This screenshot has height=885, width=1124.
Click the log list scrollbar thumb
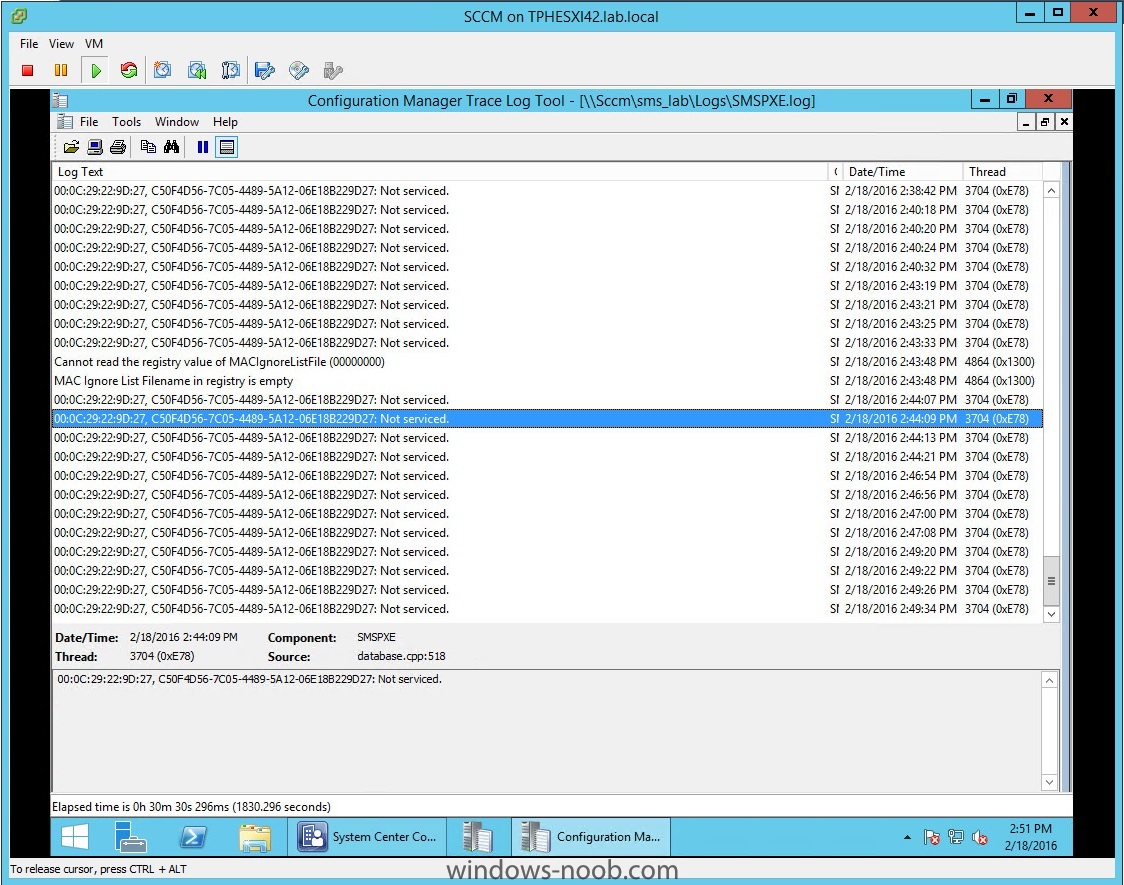tap(1051, 580)
